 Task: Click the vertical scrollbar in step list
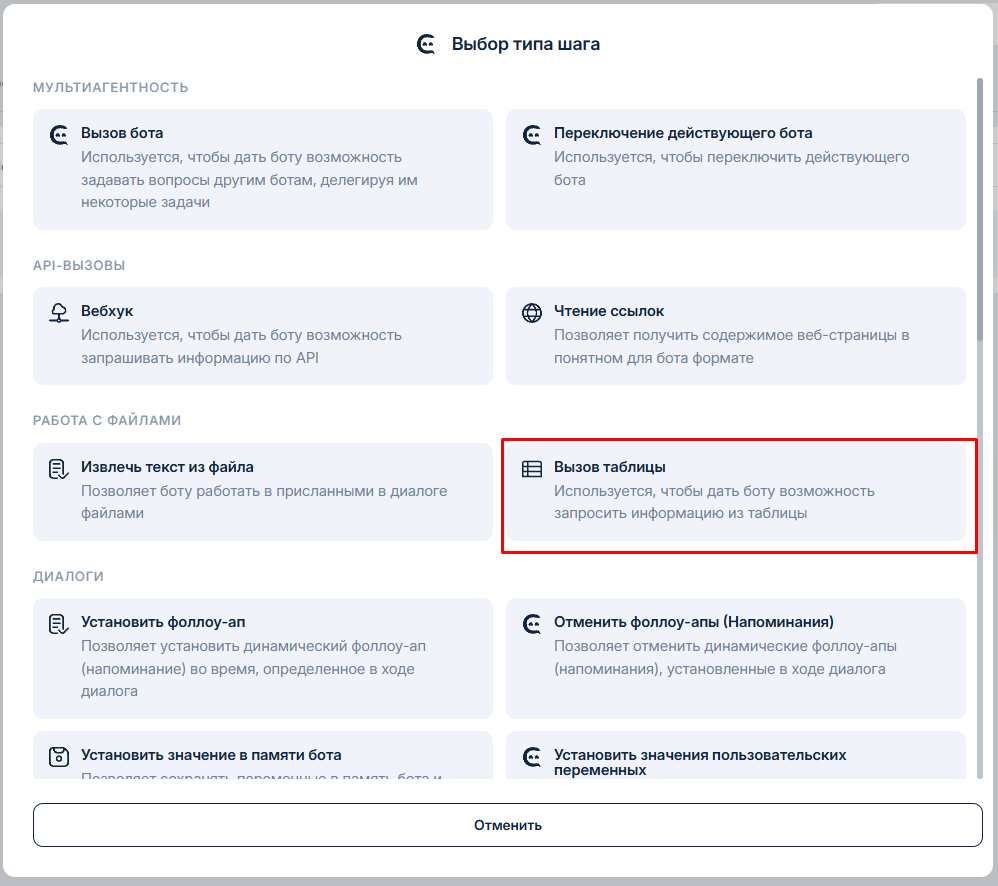980,210
